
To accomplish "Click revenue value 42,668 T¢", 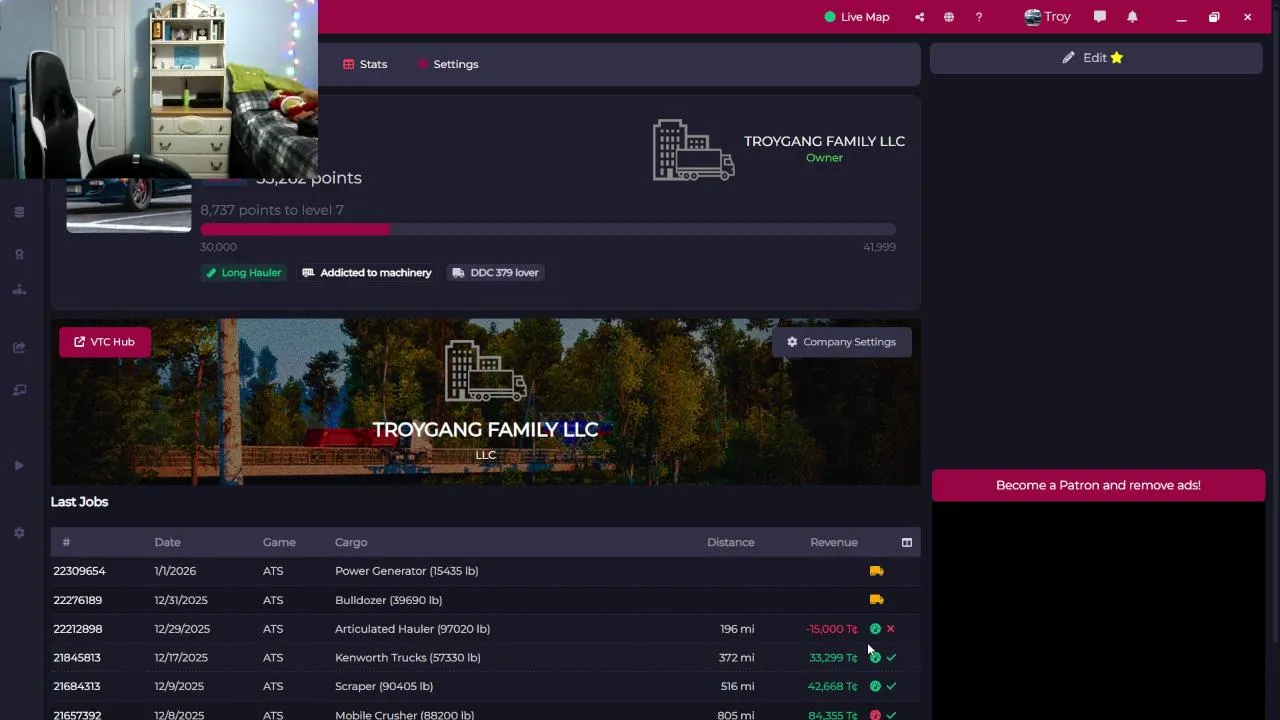I will click(x=833, y=686).
